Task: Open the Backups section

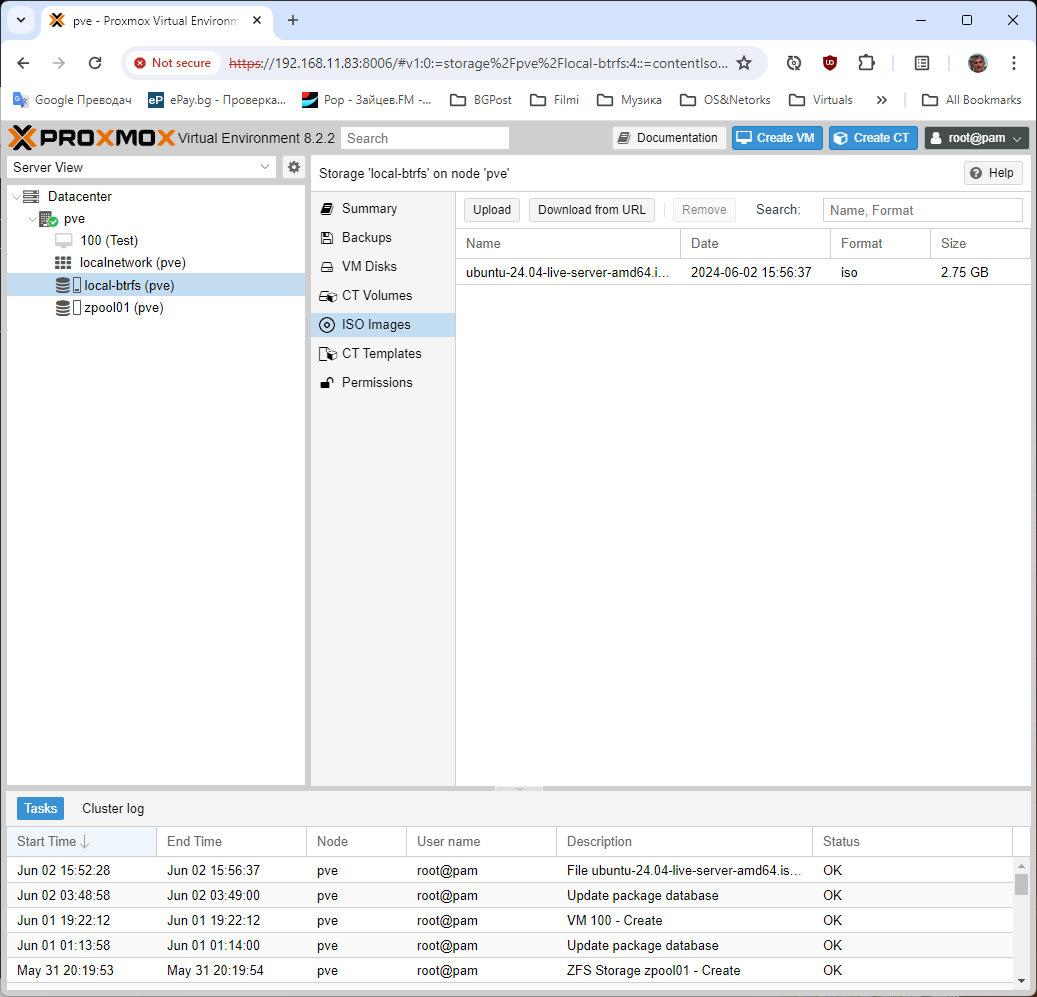Action: 383,238
